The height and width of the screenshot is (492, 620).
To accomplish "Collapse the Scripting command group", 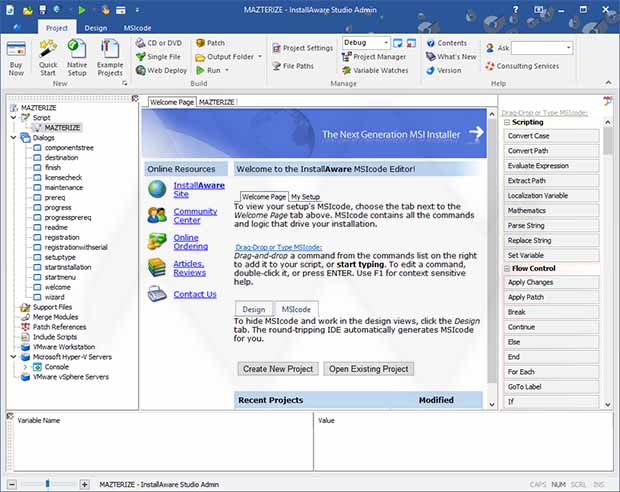I will click(507, 123).
